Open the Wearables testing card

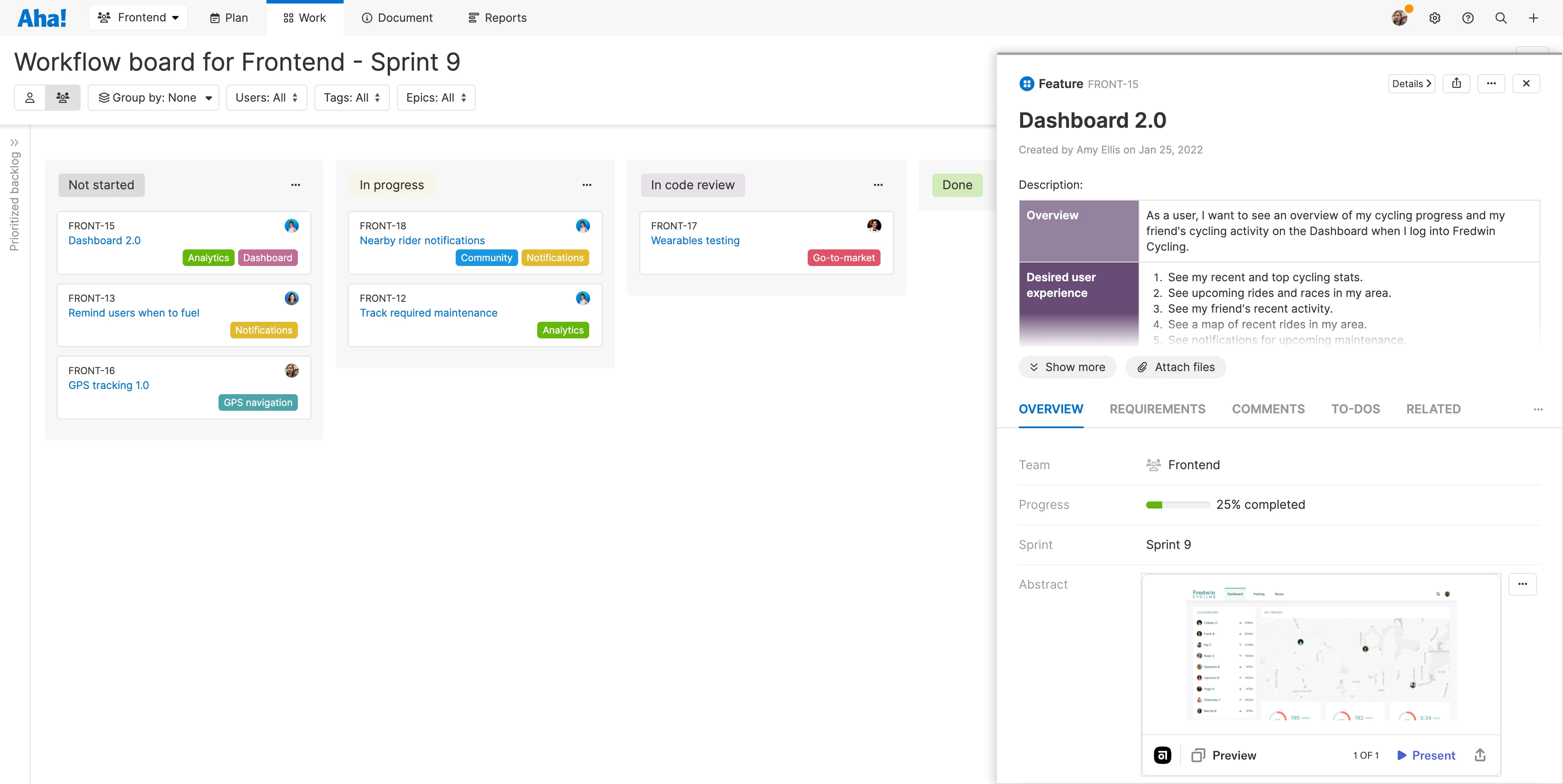(x=695, y=240)
